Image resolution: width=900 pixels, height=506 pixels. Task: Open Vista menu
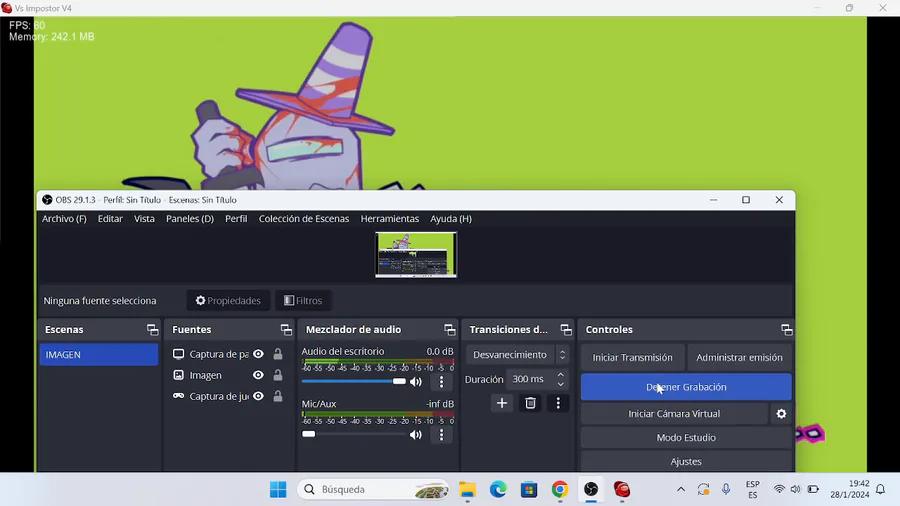click(144, 219)
